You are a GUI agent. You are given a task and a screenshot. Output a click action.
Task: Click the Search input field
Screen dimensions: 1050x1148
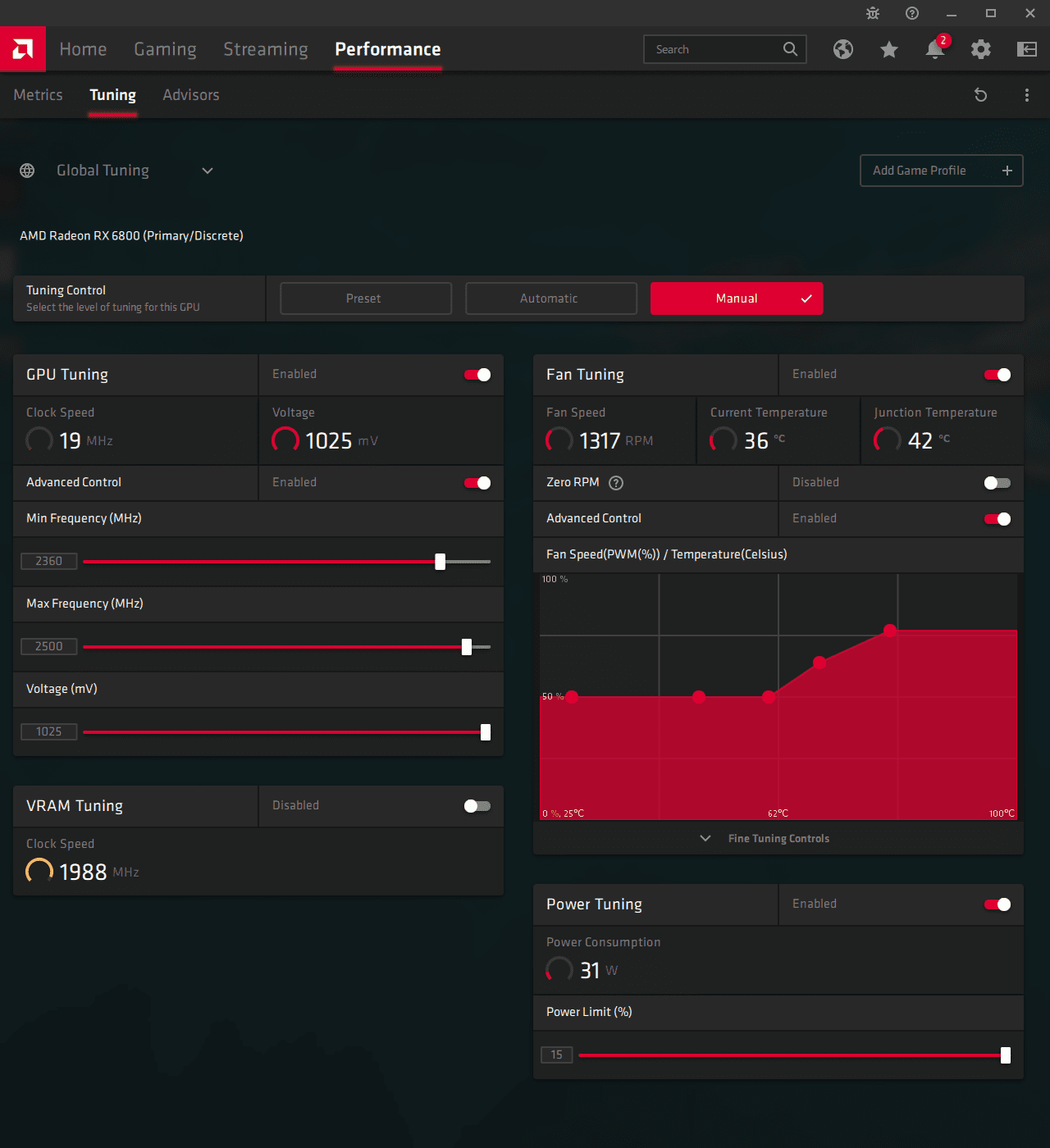(x=725, y=49)
